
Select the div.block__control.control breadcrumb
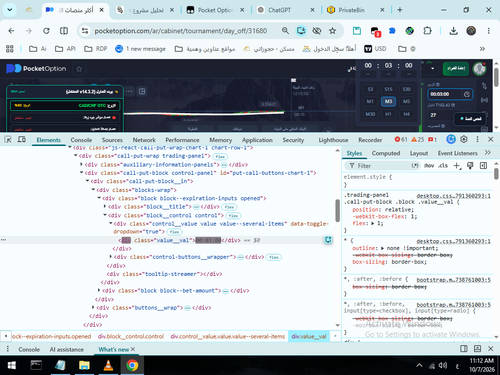(131, 336)
